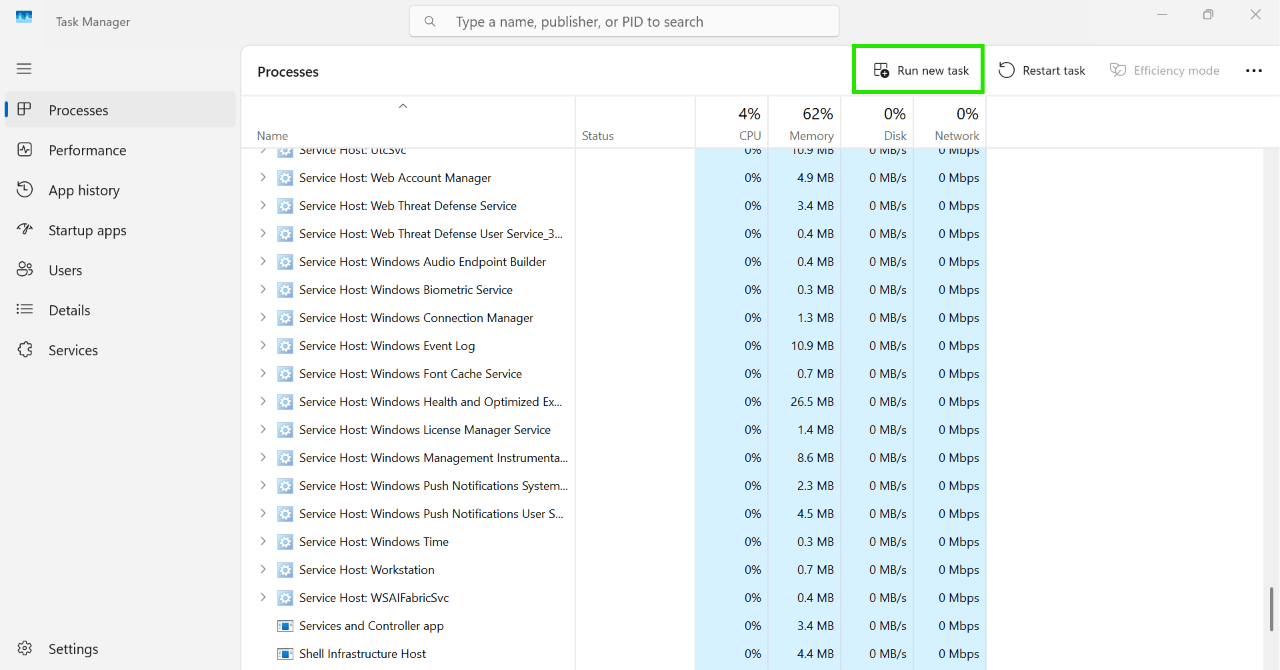Click gear icon of Windows Event Log
The image size is (1280, 670).
(285, 346)
